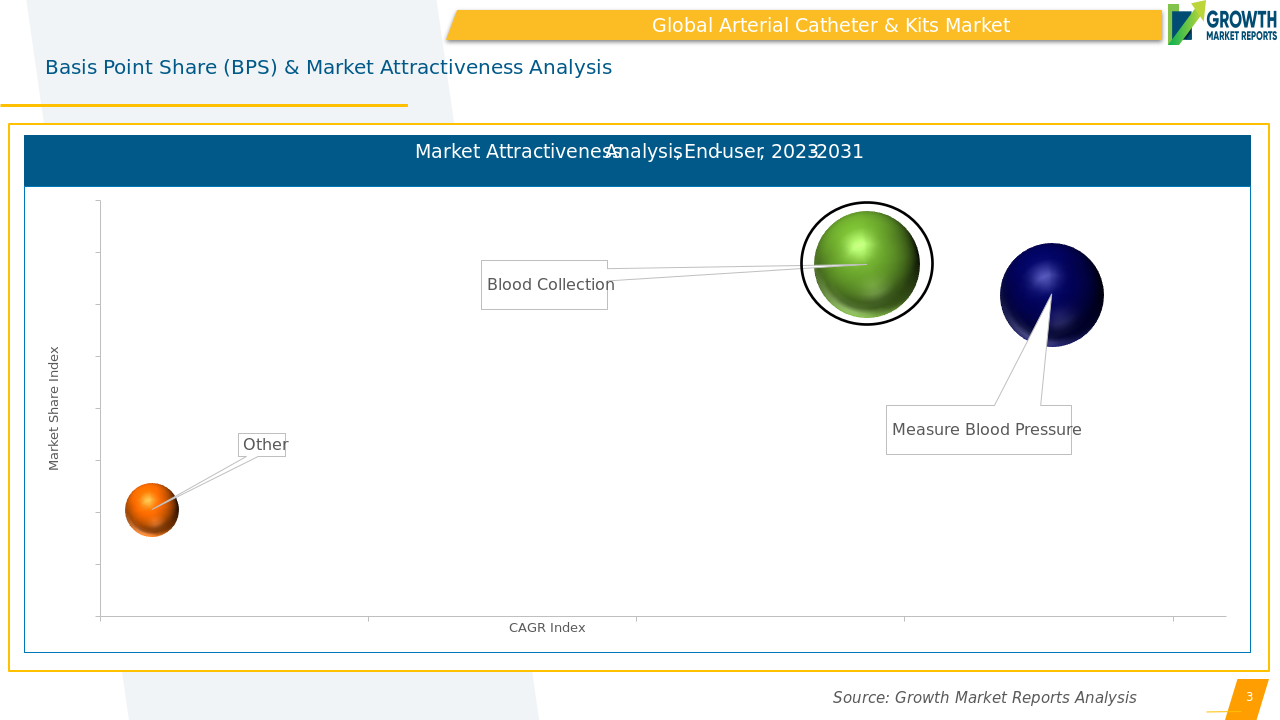Click the Market Attractiveness Analysis title bar
This screenshot has width=1280, height=720.
pyautogui.click(x=637, y=160)
